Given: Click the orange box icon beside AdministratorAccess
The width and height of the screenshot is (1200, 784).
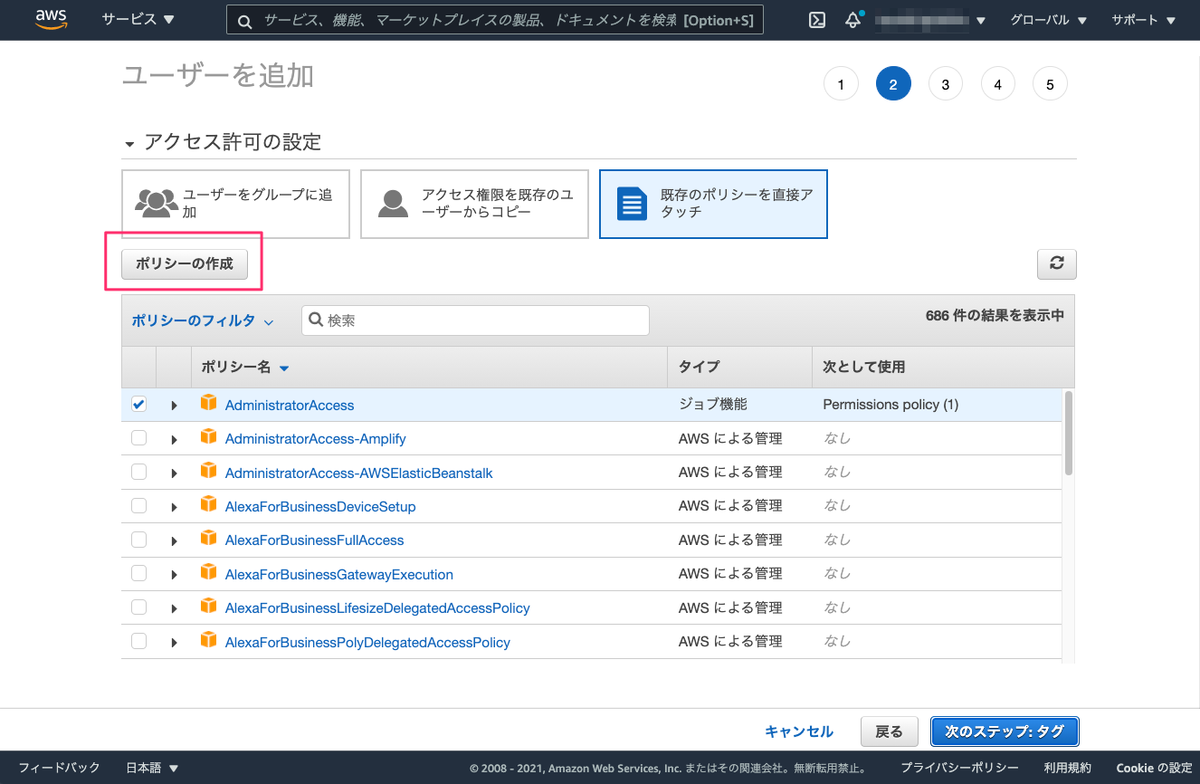Looking at the screenshot, I should 208,403.
